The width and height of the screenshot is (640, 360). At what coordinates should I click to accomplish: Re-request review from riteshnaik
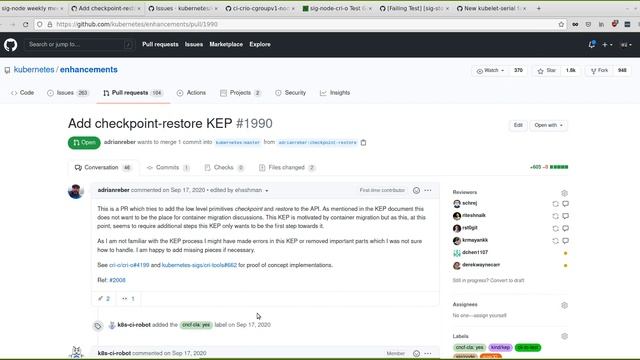[555, 216]
